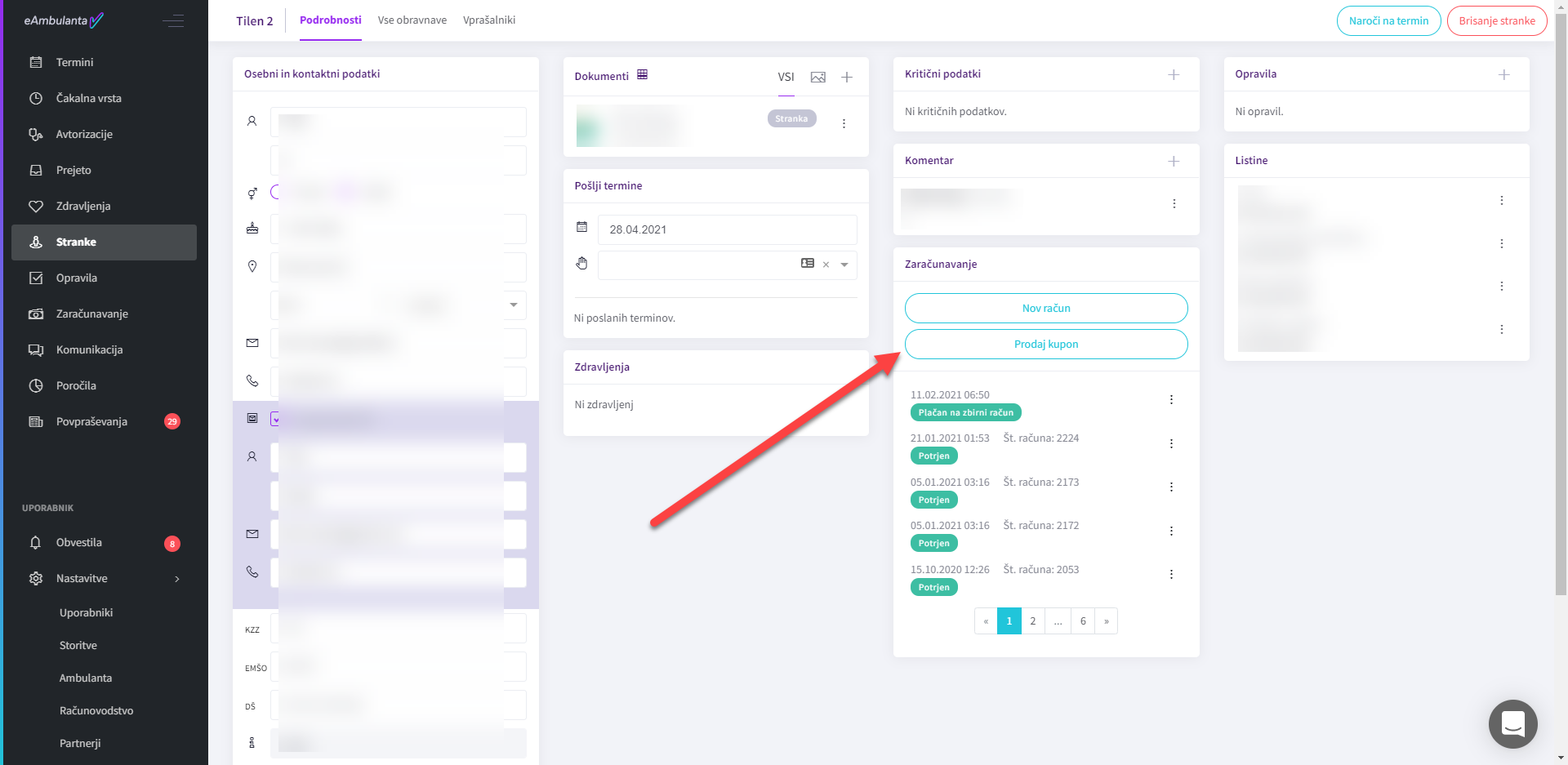Click the Prodaj kupon button
The width and height of the screenshot is (1568, 765).
(x=1045, y=345)
